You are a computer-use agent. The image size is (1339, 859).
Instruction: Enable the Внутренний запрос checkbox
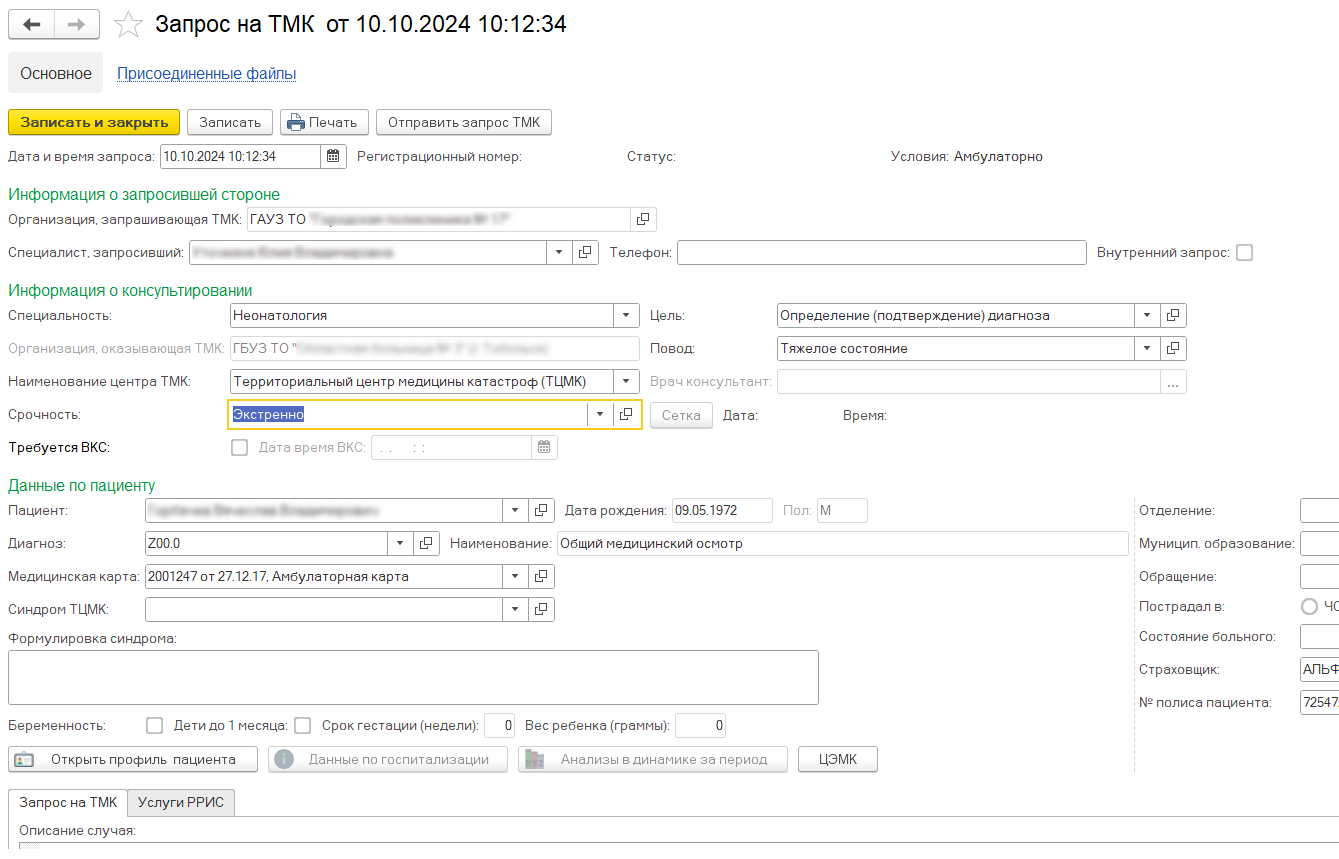(1244, 253)
